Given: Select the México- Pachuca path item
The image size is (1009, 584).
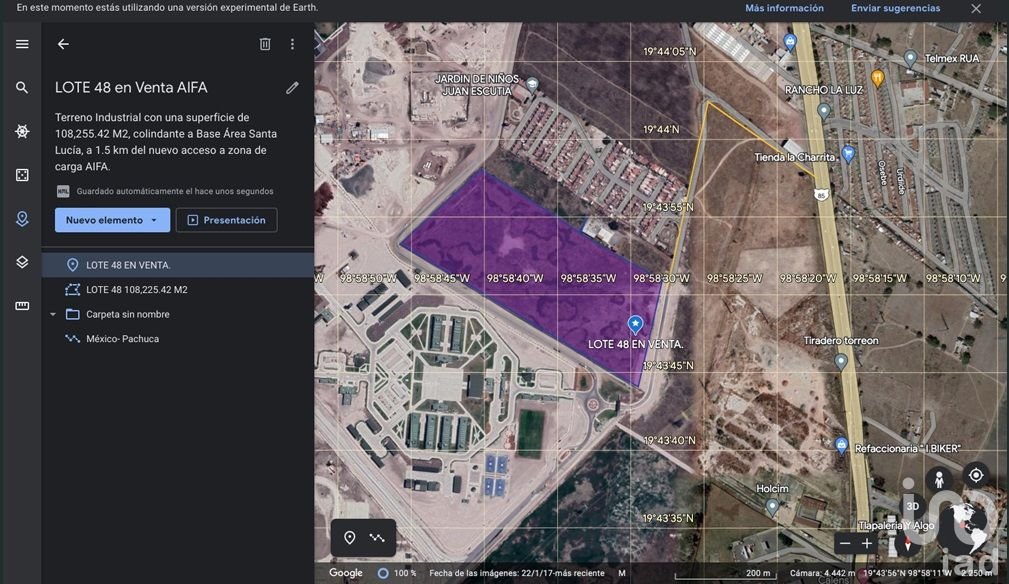Looking at the screenshot, I should coord(122,339).
